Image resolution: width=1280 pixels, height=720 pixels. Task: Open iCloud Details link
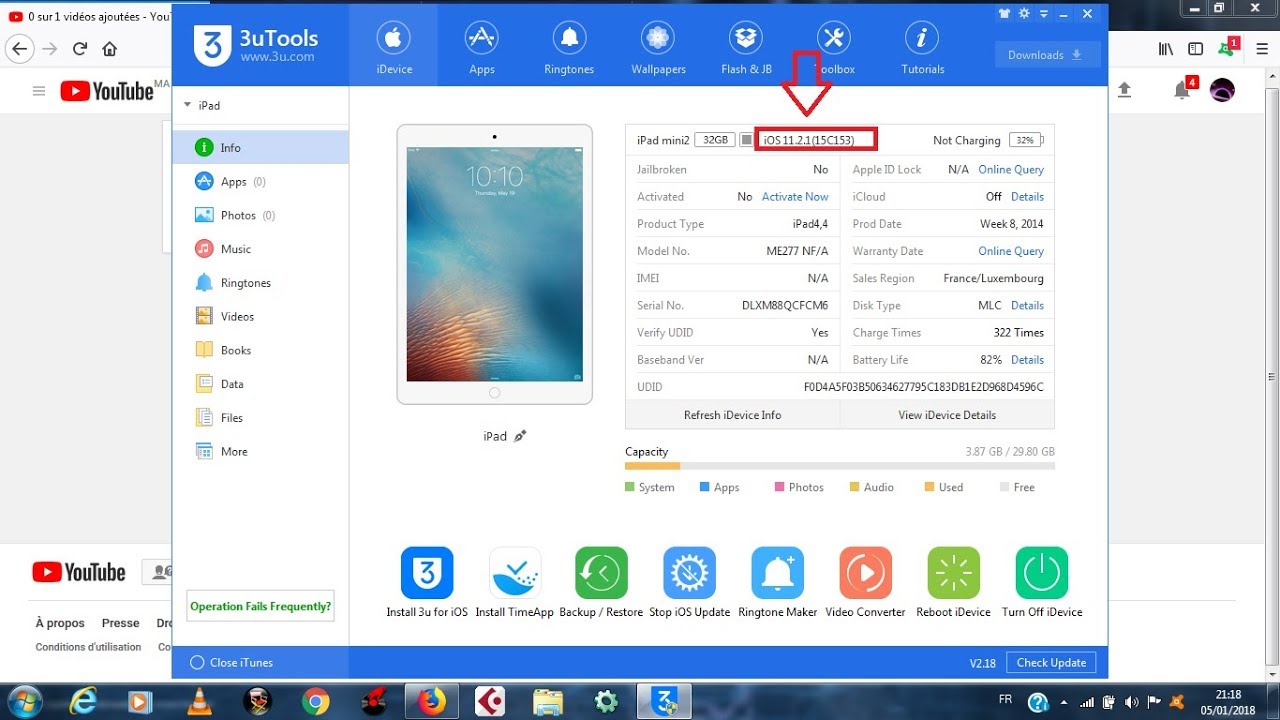point(1027,197)
